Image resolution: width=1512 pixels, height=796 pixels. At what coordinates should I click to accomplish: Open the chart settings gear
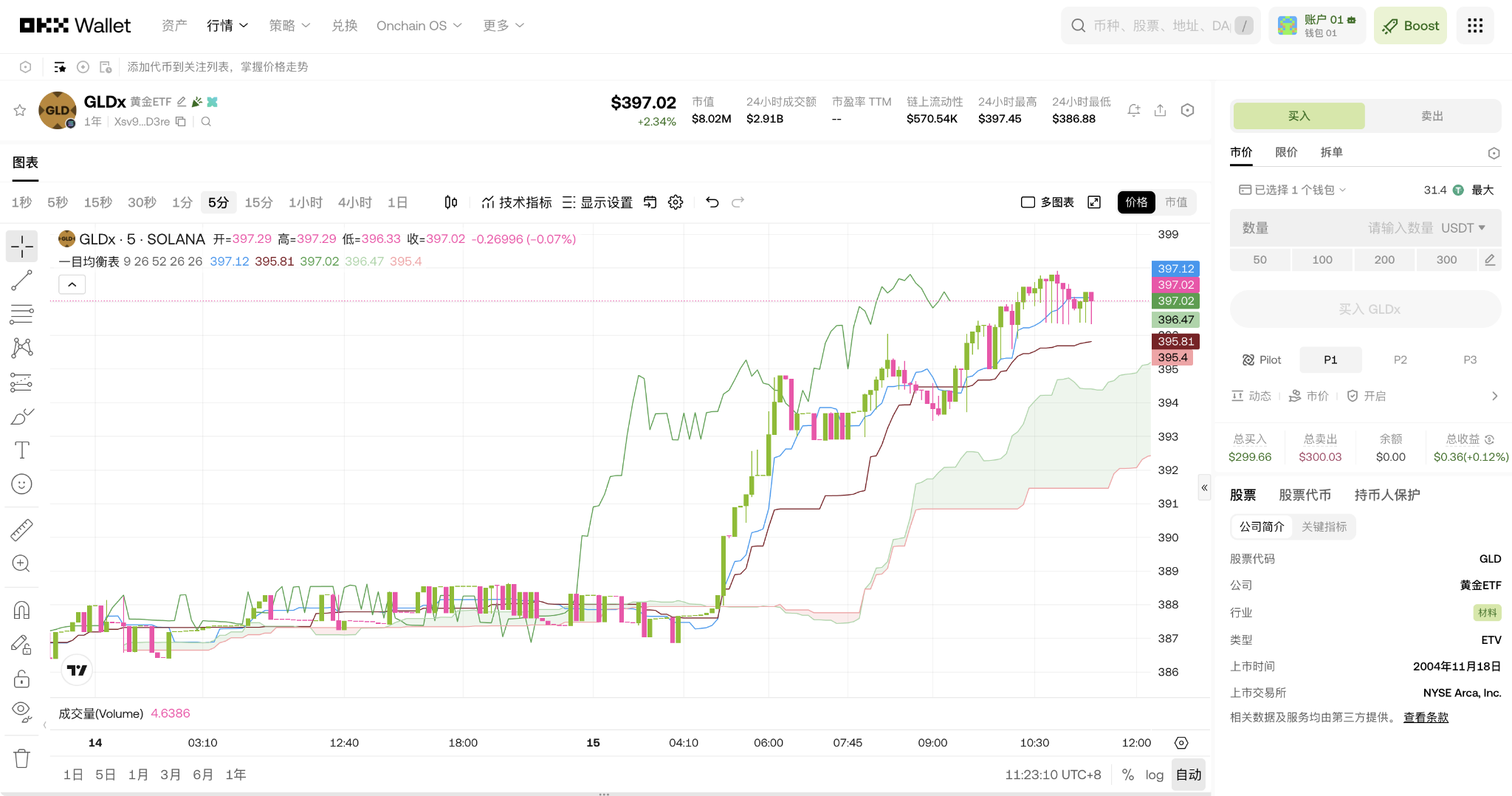coord(676,202)
